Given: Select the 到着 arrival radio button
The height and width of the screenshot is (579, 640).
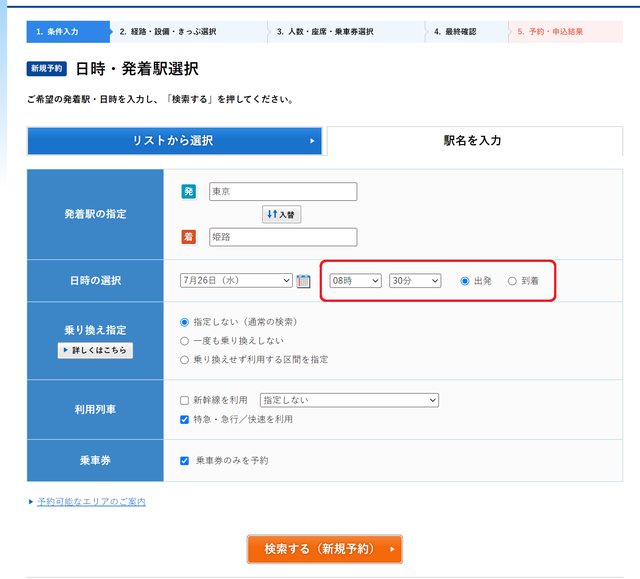Looking at the screenshot, I should (x=513, y=281).
